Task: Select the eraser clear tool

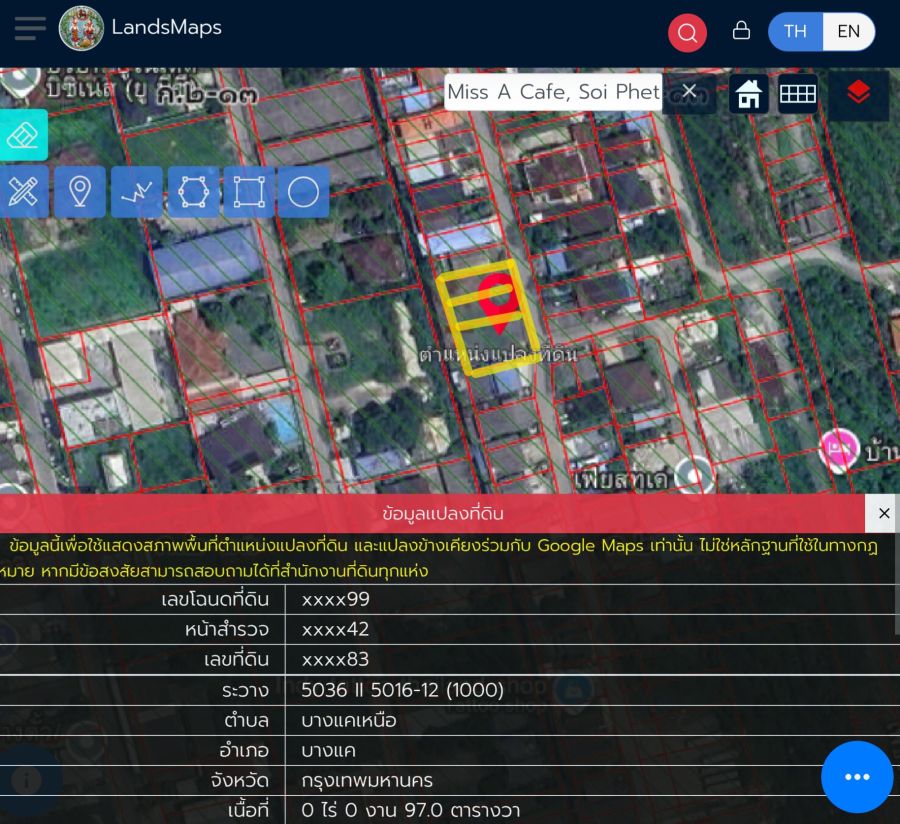Action: pos(22,135)
